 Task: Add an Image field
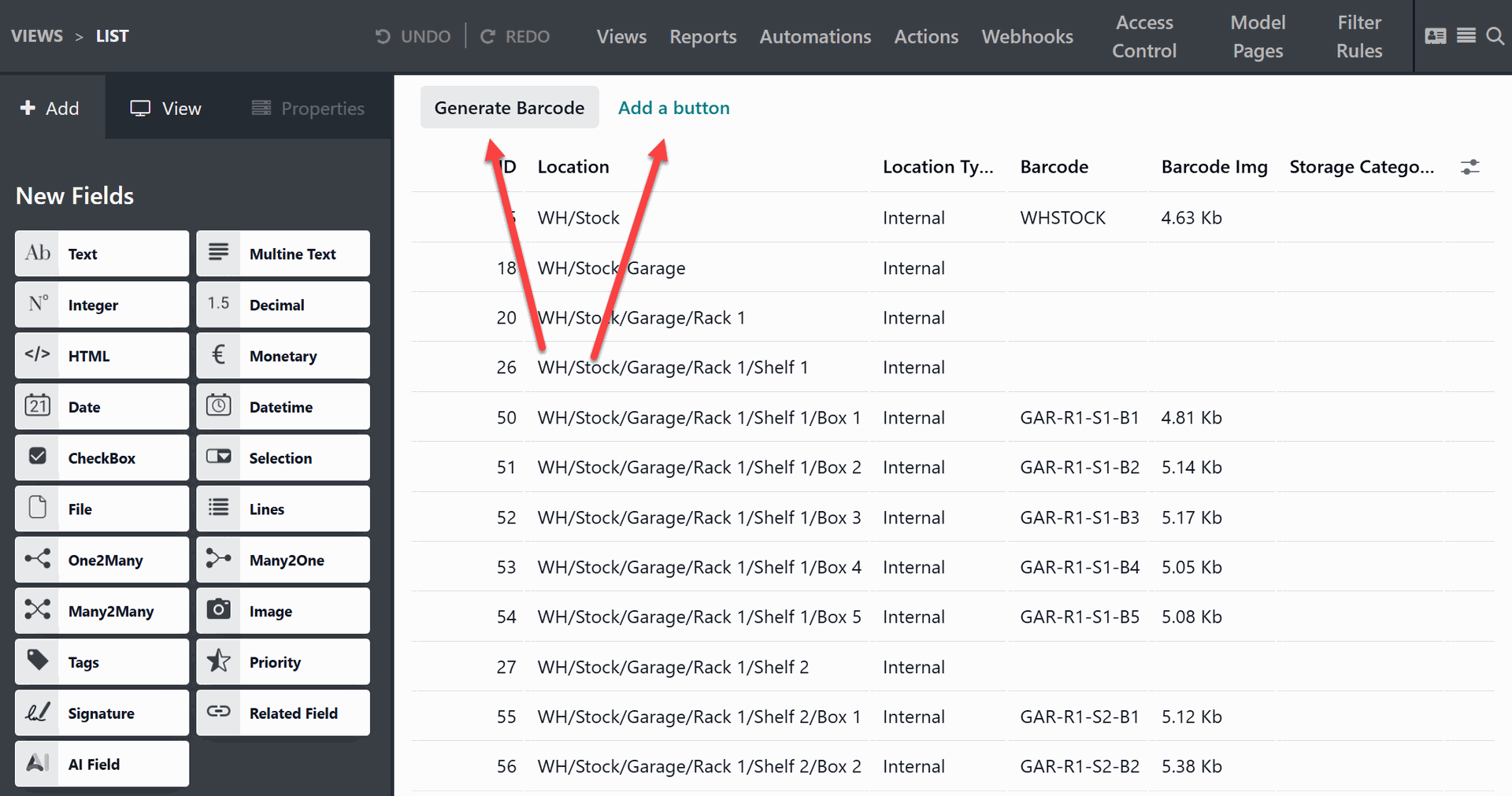coord(283,611)
